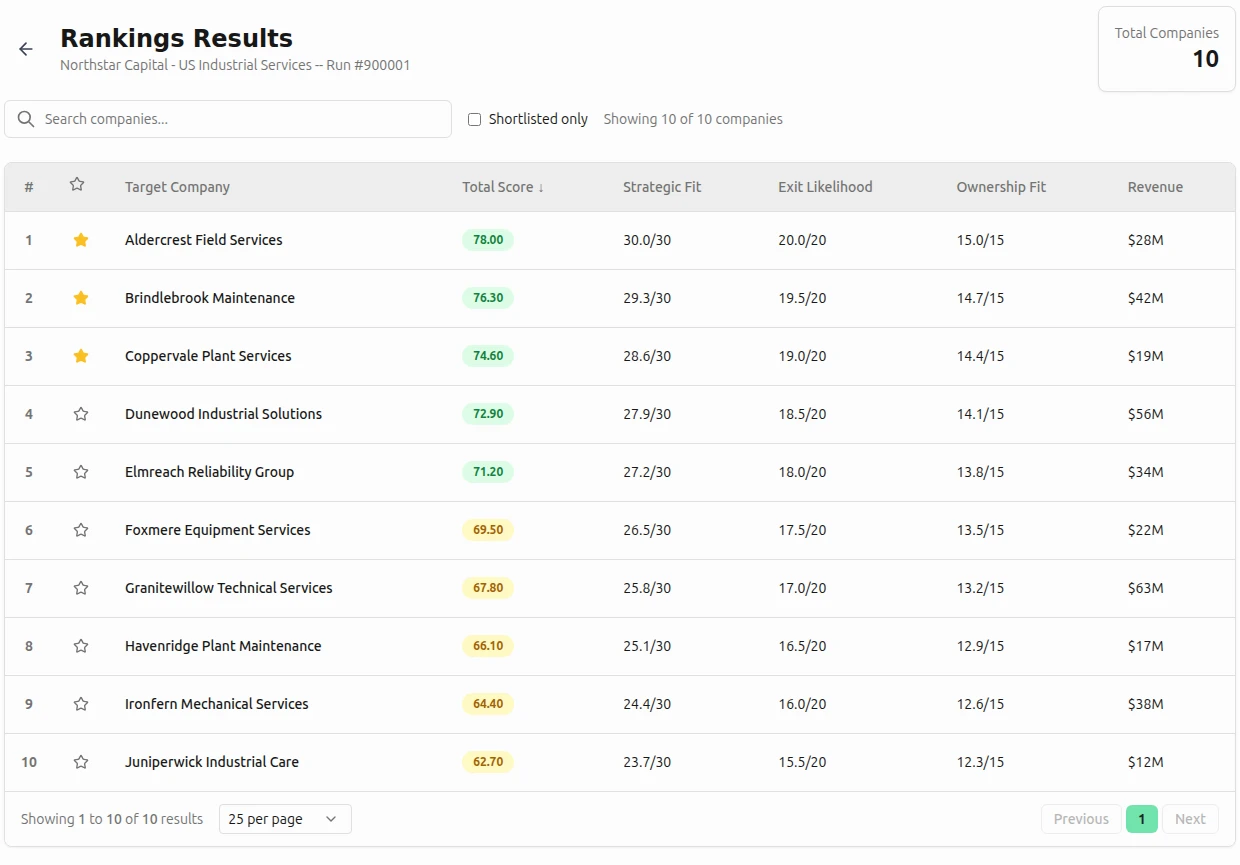Click the Previous page button

[x=1081, y=819]
